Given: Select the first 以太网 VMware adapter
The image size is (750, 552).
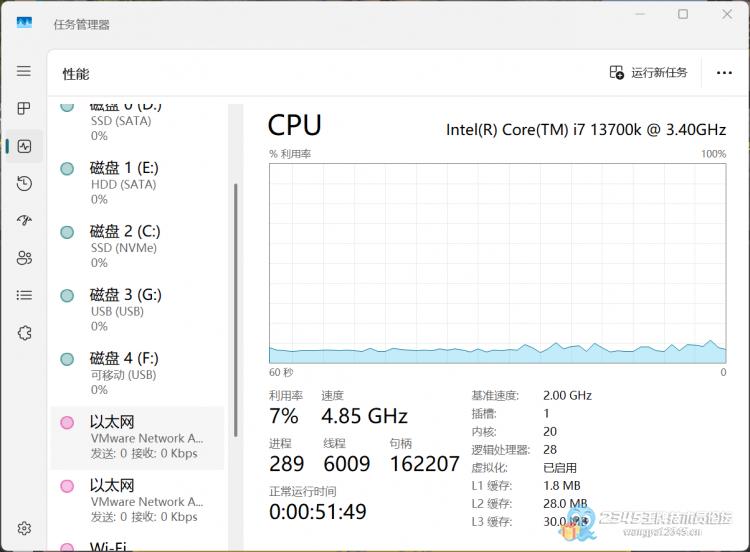Looking at the screenshot, I should pos(137,438).
